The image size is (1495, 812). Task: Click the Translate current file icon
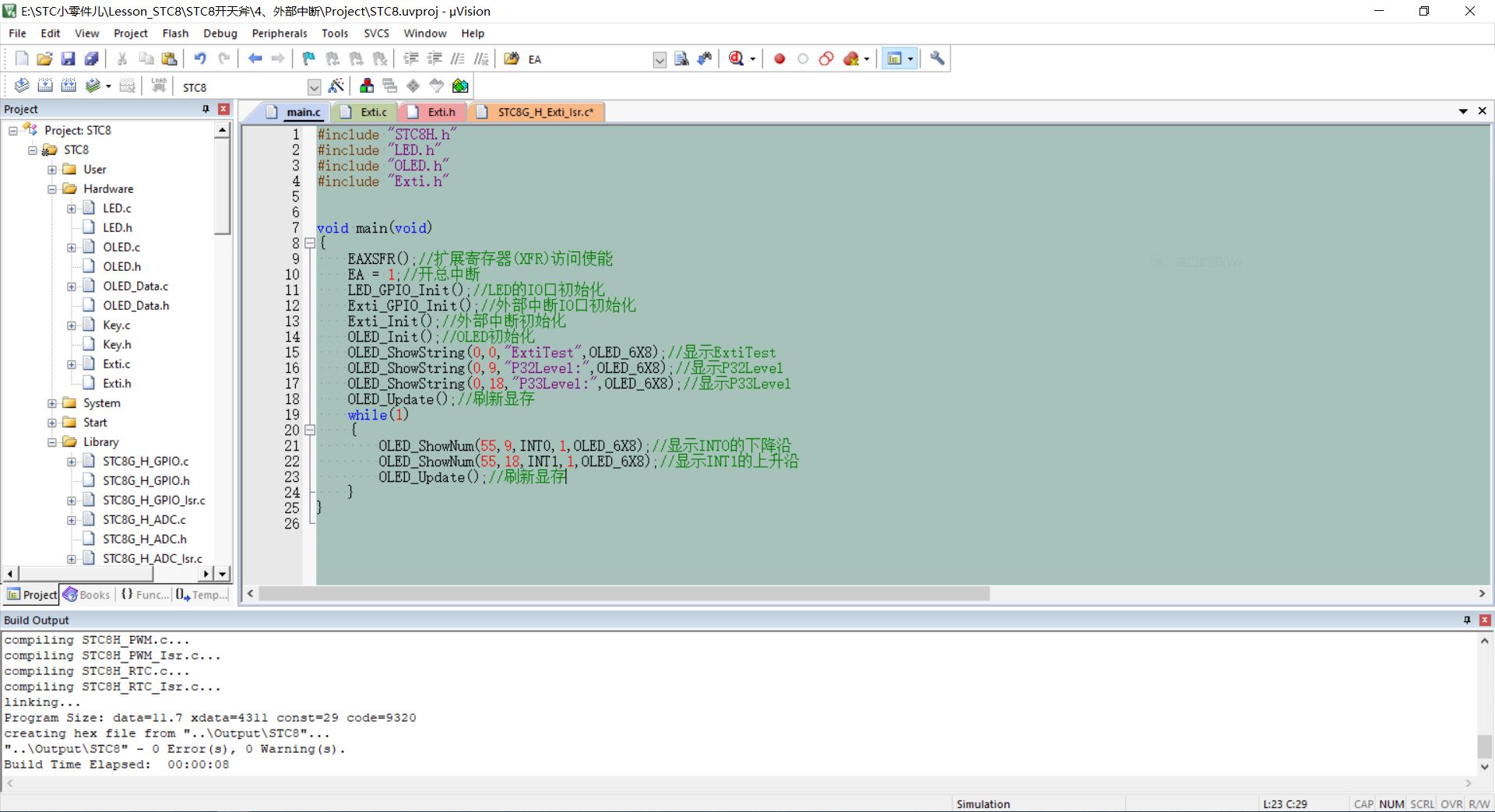[x=22, y=86]
